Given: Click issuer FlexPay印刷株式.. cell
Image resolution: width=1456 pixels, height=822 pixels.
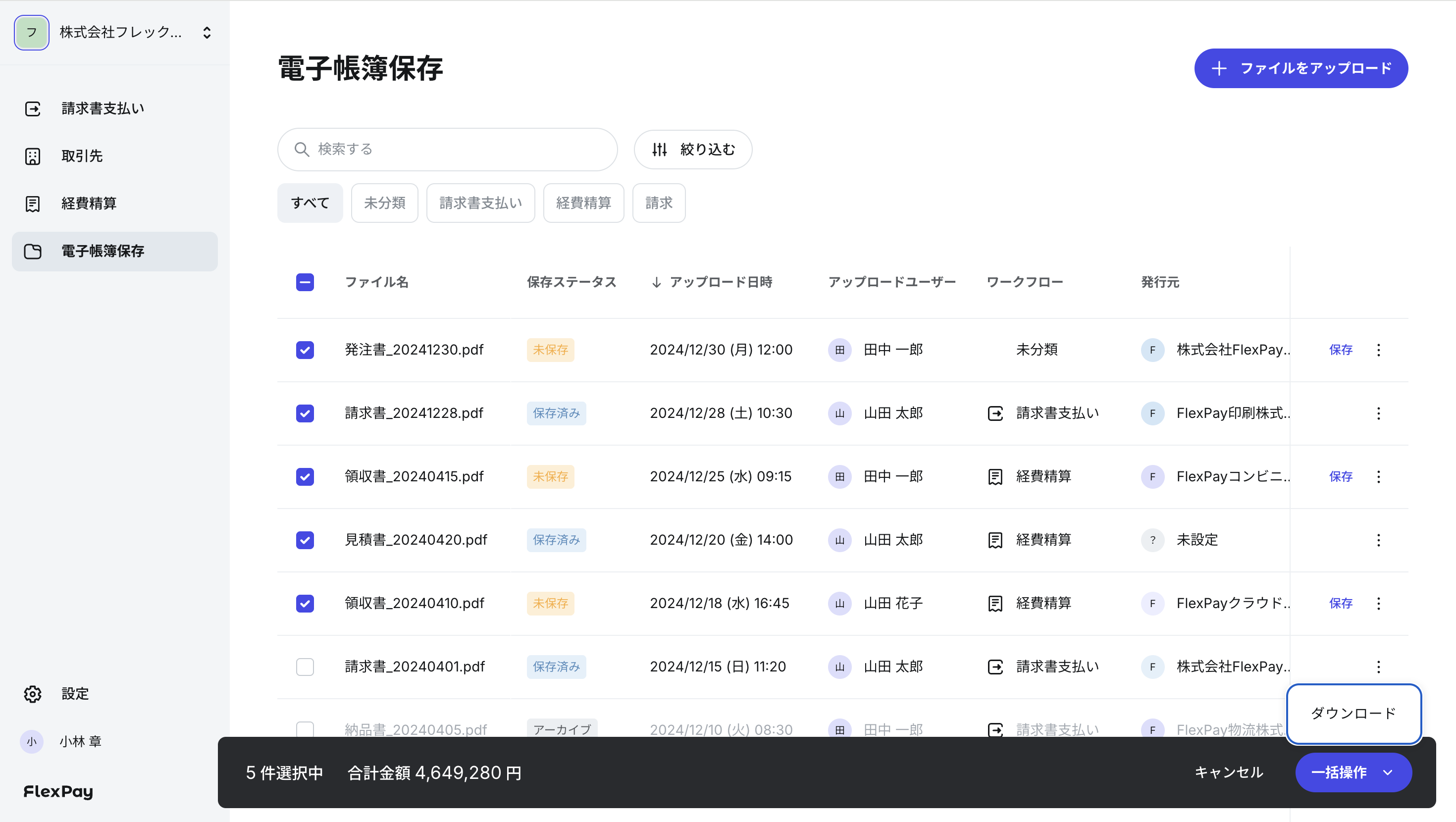Looking at the screenshot, I should (1233, 413).
